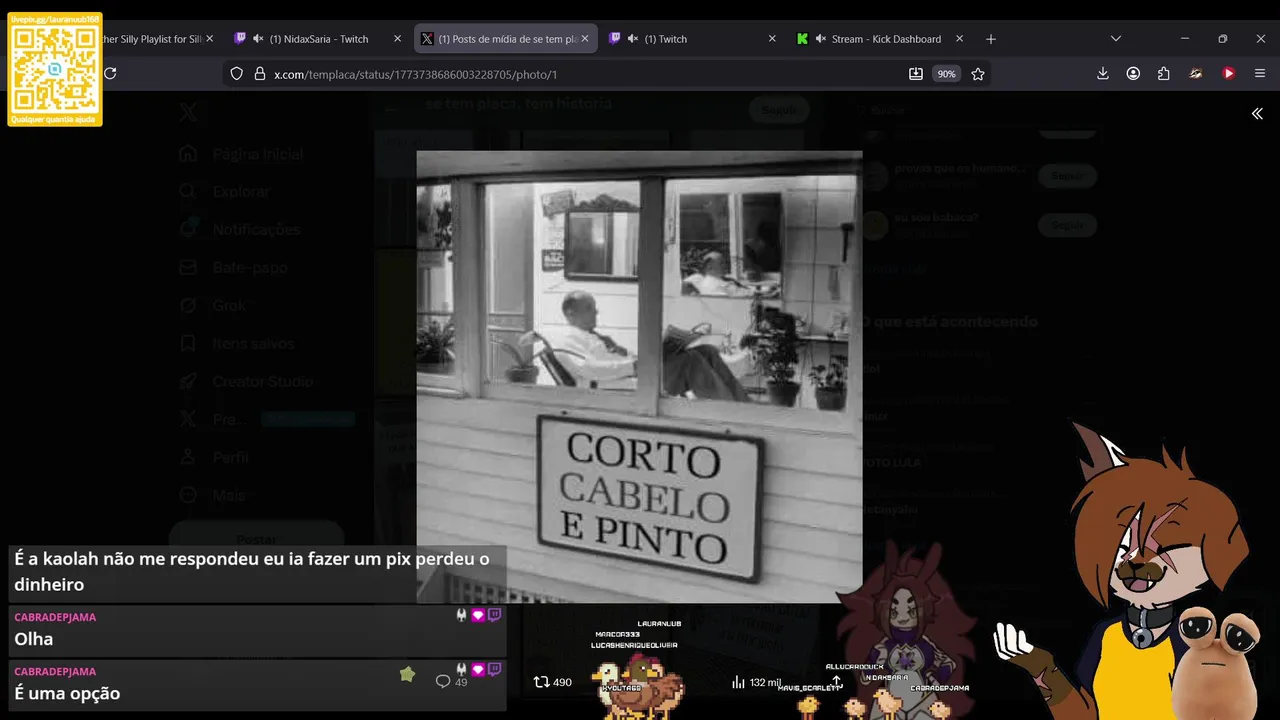1280x720 pixels.
Task: Open Itens salvos bookmarks
Action: 253,344
